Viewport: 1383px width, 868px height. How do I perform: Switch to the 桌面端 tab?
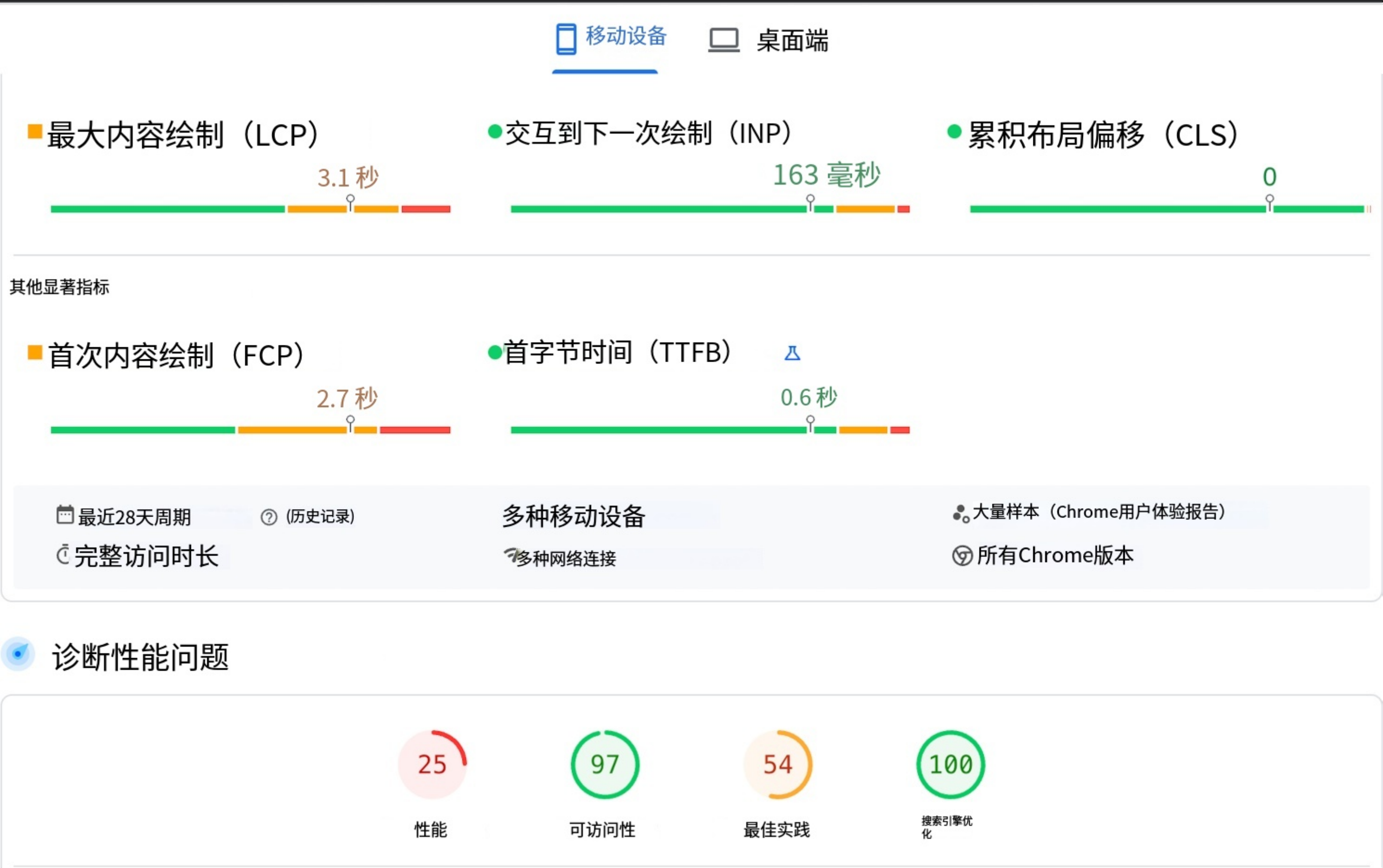pos(769,40)
